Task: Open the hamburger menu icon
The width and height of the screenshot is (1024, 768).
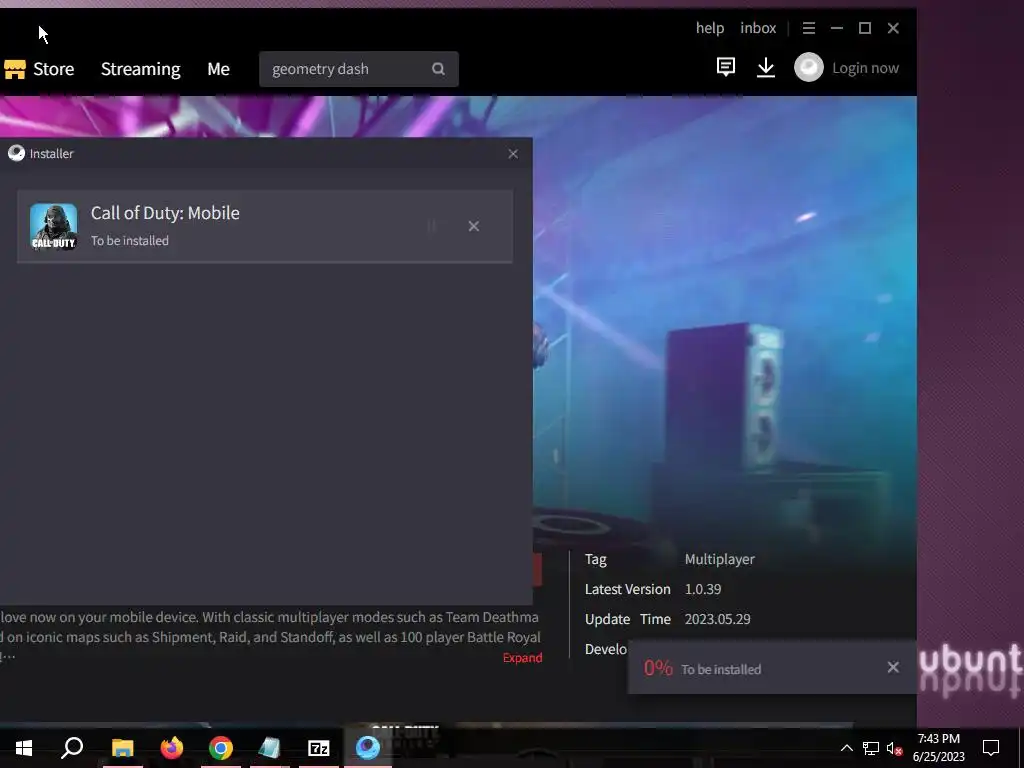Action: (x=808, y=28)
